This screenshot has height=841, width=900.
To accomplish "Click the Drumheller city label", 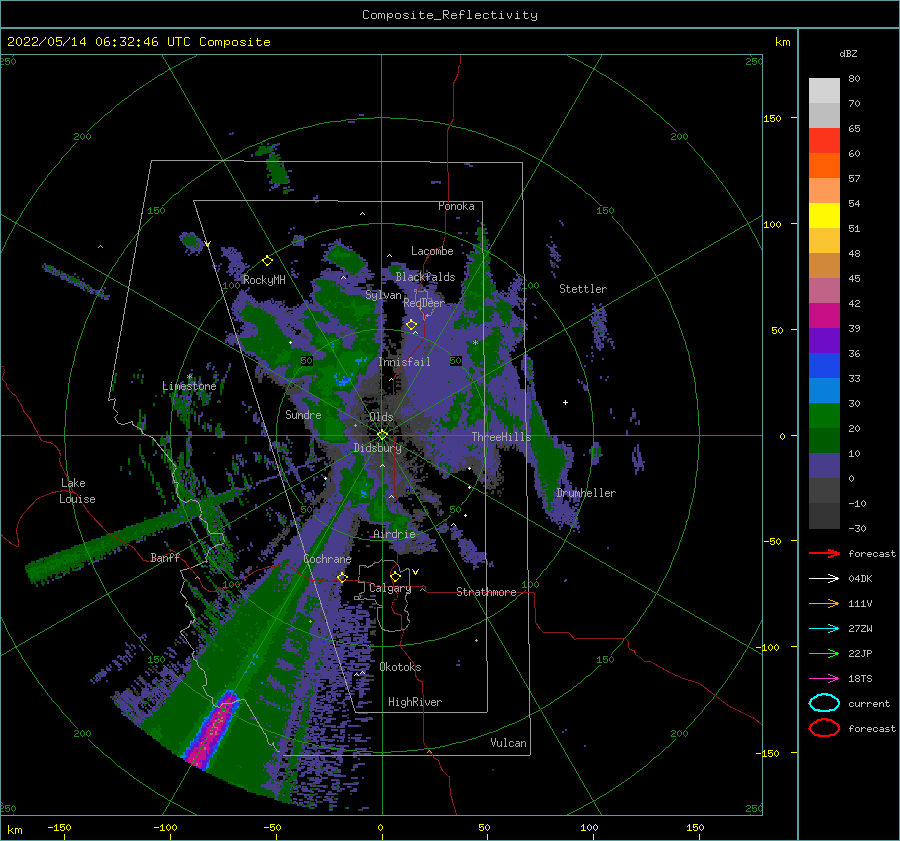I will (586, 493).
